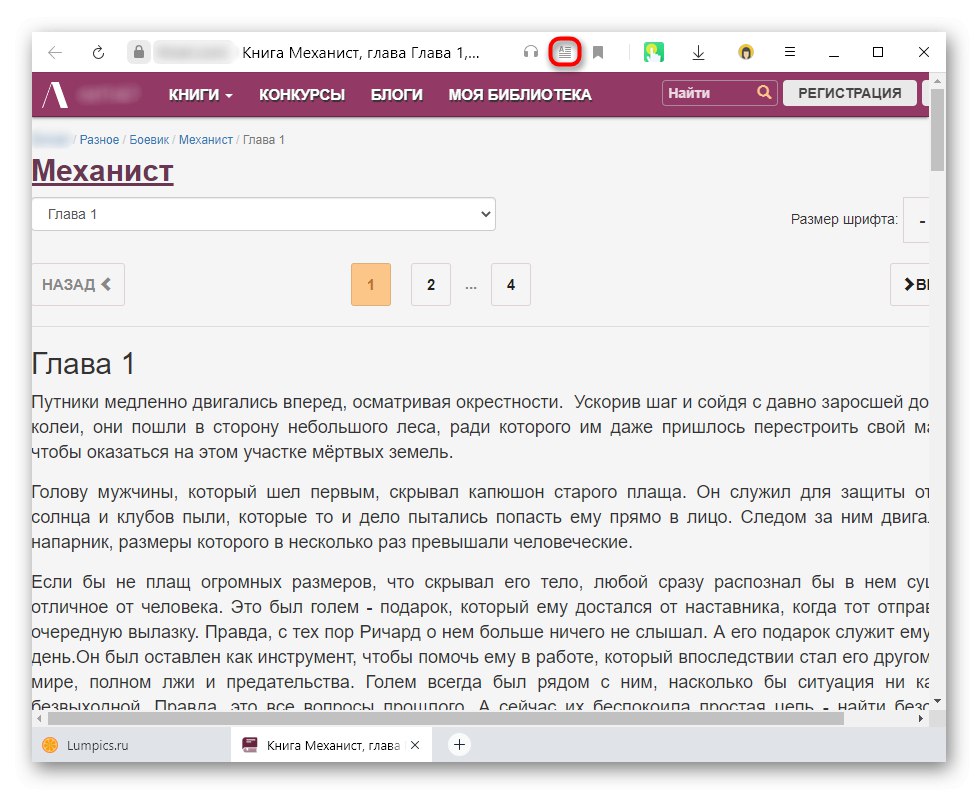
Task: Open the МОЯ БИБЛИОТЕКА menu item
Action: 520,93
